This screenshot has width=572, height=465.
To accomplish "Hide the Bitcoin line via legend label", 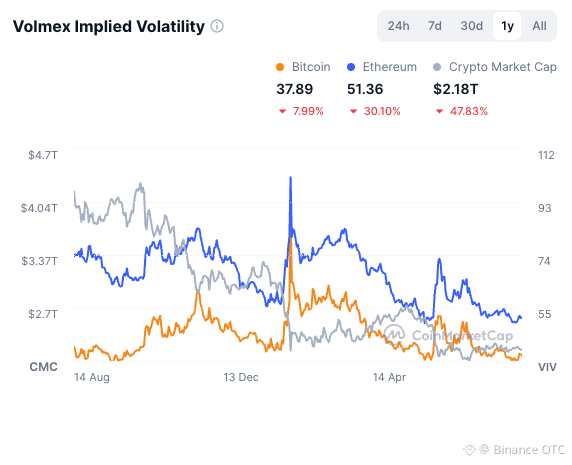I will coord(311,67).
